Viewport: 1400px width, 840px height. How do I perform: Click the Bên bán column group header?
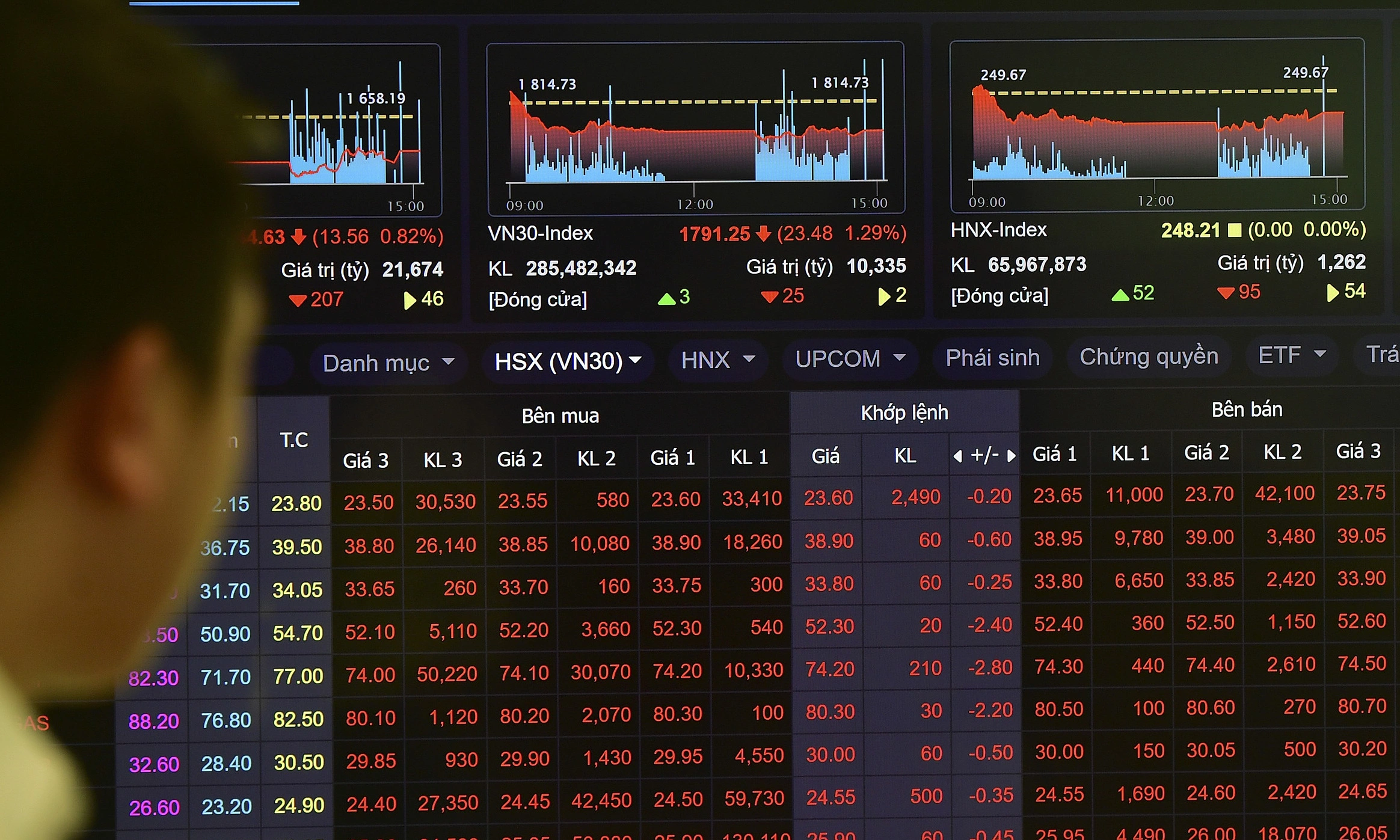1247,409
